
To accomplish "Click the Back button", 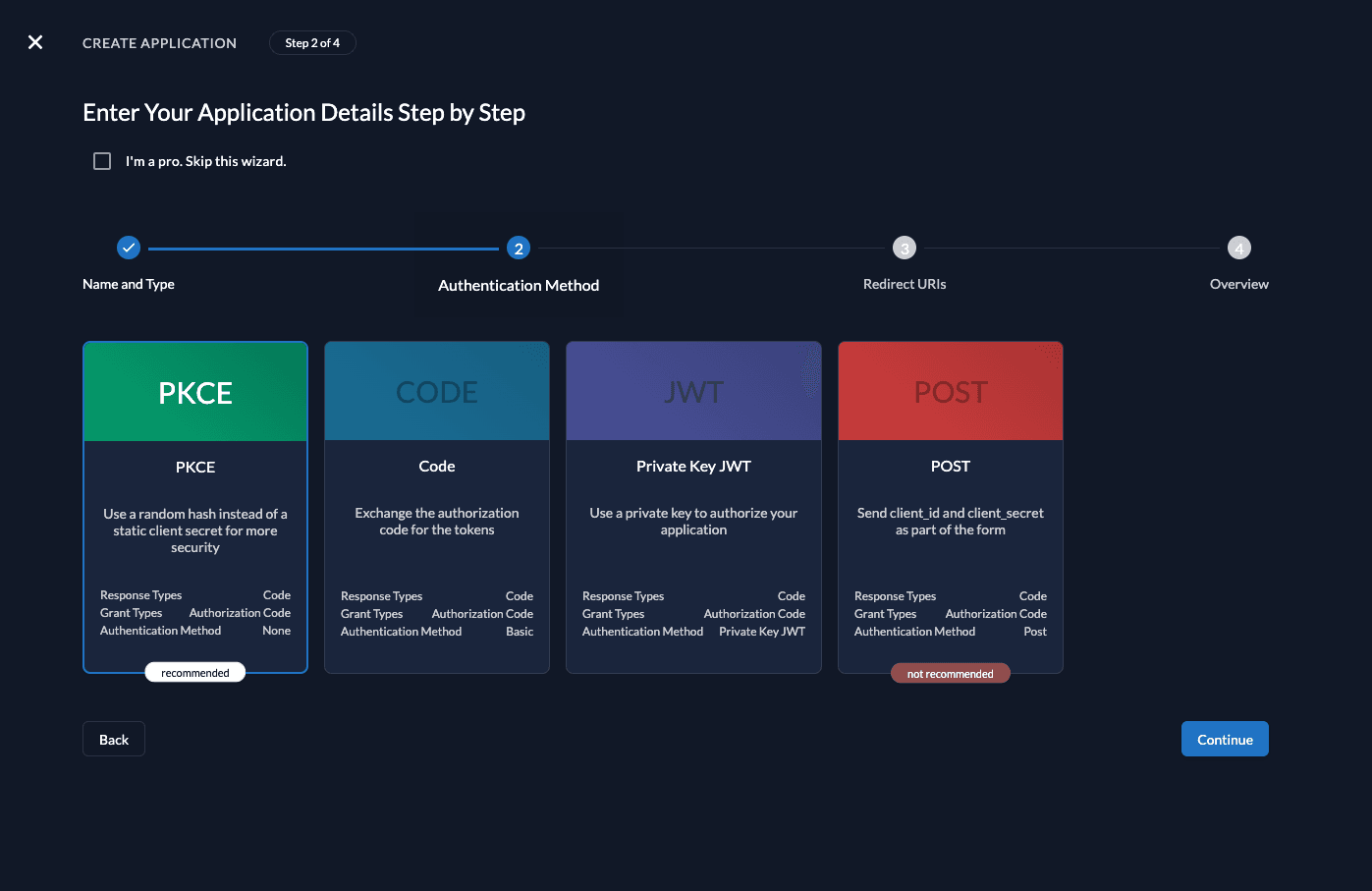I will pyautogui.click(x=113, y=738).
